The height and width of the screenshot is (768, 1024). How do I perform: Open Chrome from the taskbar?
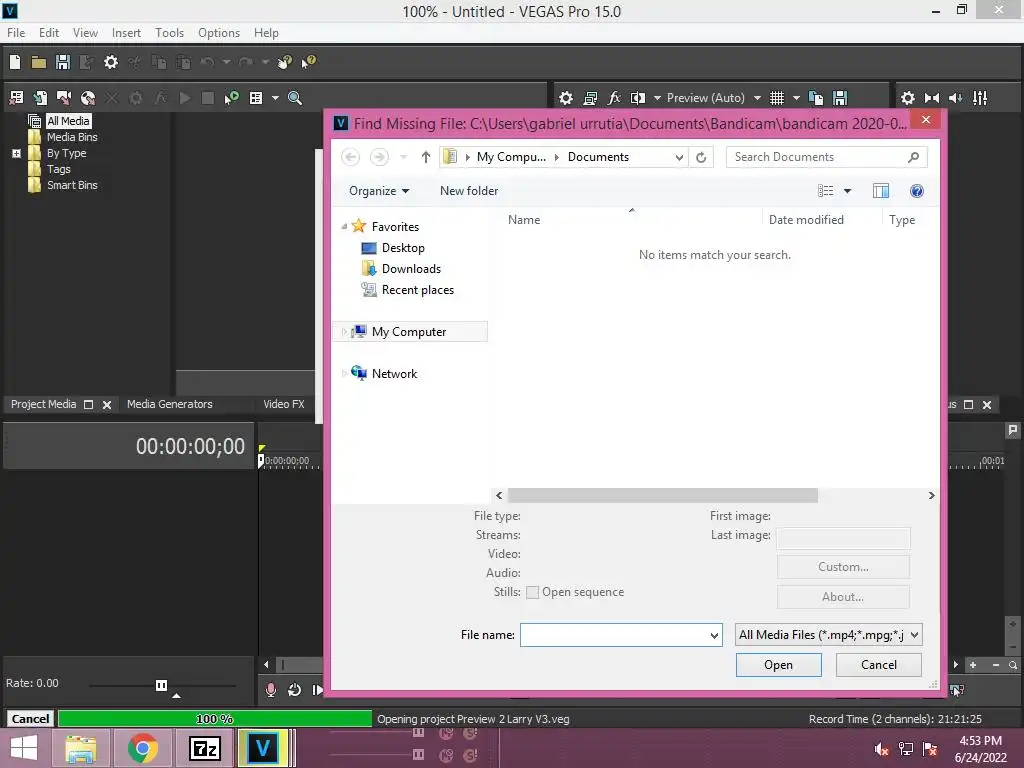pos(142,748)
